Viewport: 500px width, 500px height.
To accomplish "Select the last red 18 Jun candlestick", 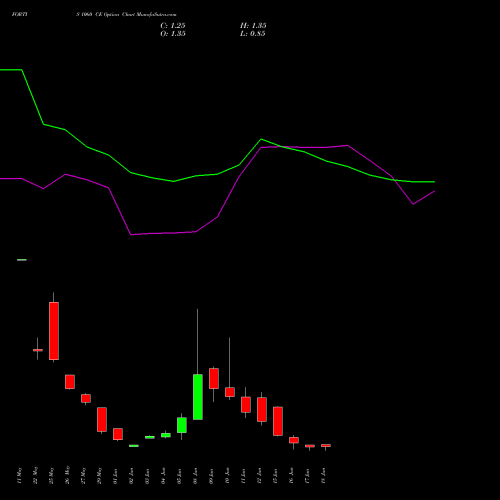I will [326, 445].
